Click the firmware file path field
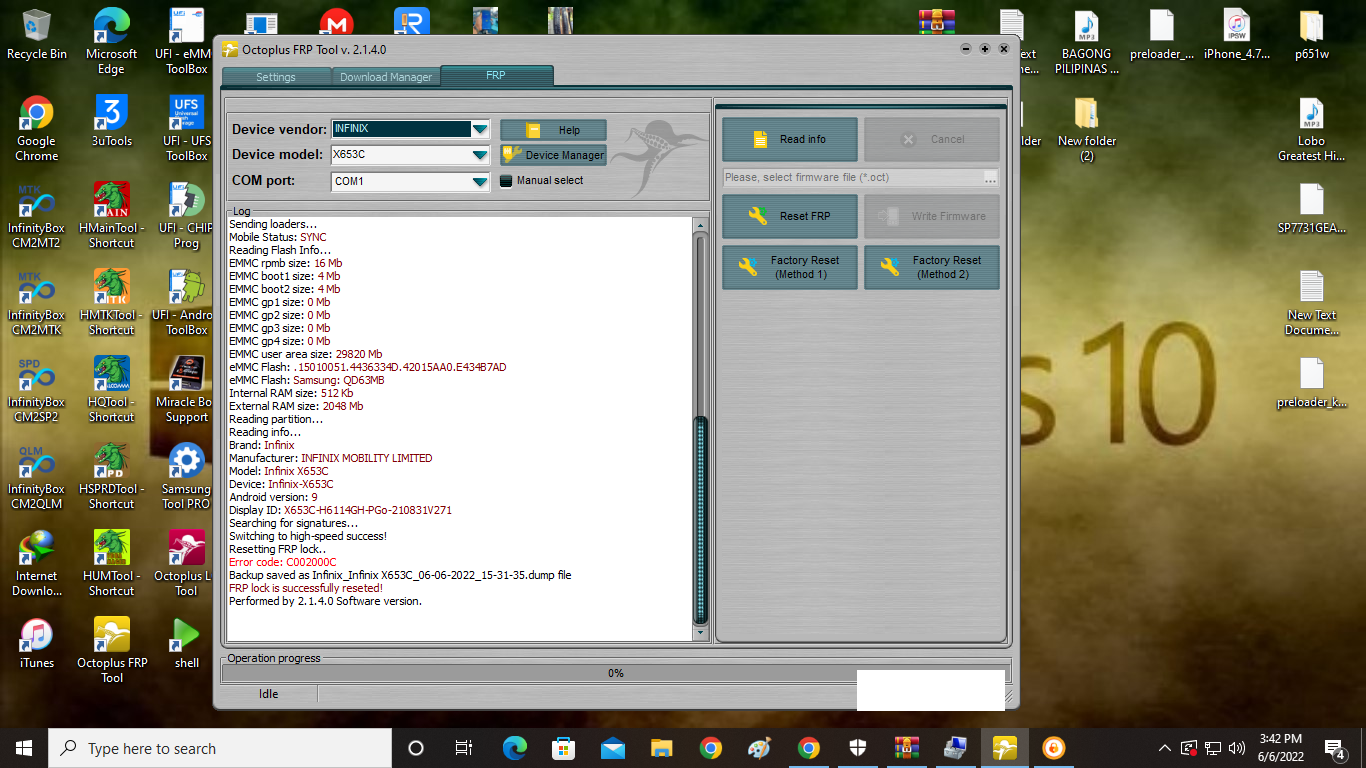Screen dimensions: 1366x768 852,177
